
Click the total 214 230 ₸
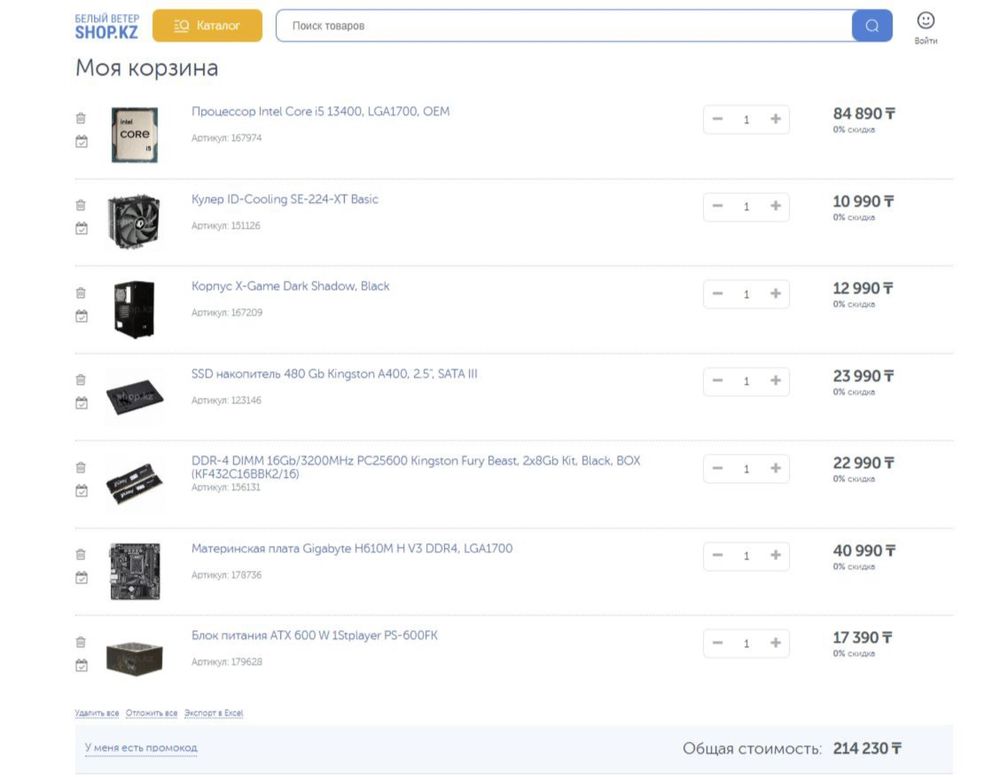(867, 748)
